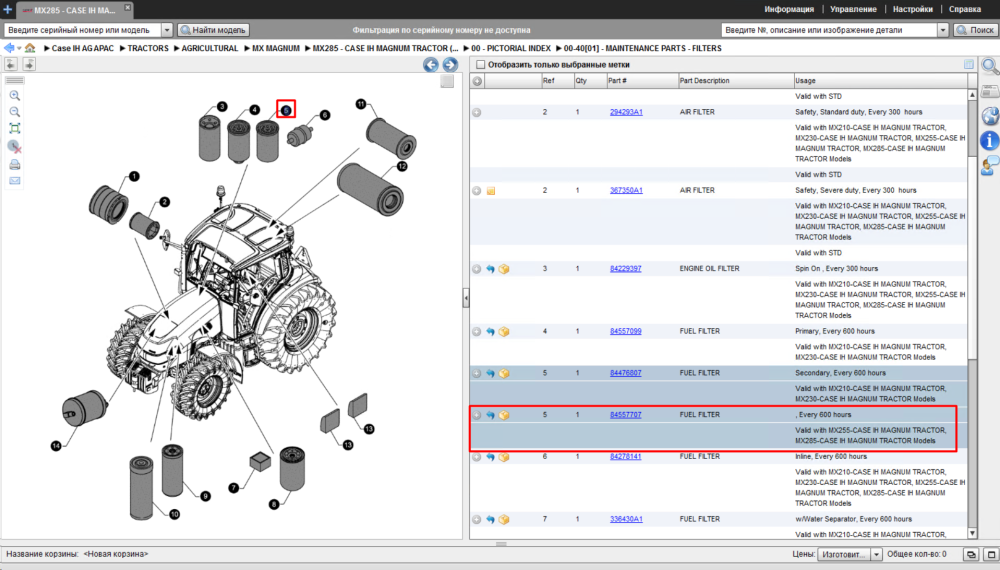The width and height of the screenshot is (1000, 570).
Task: Open the part search field dropdown arrow
Action: click(943, 30)
